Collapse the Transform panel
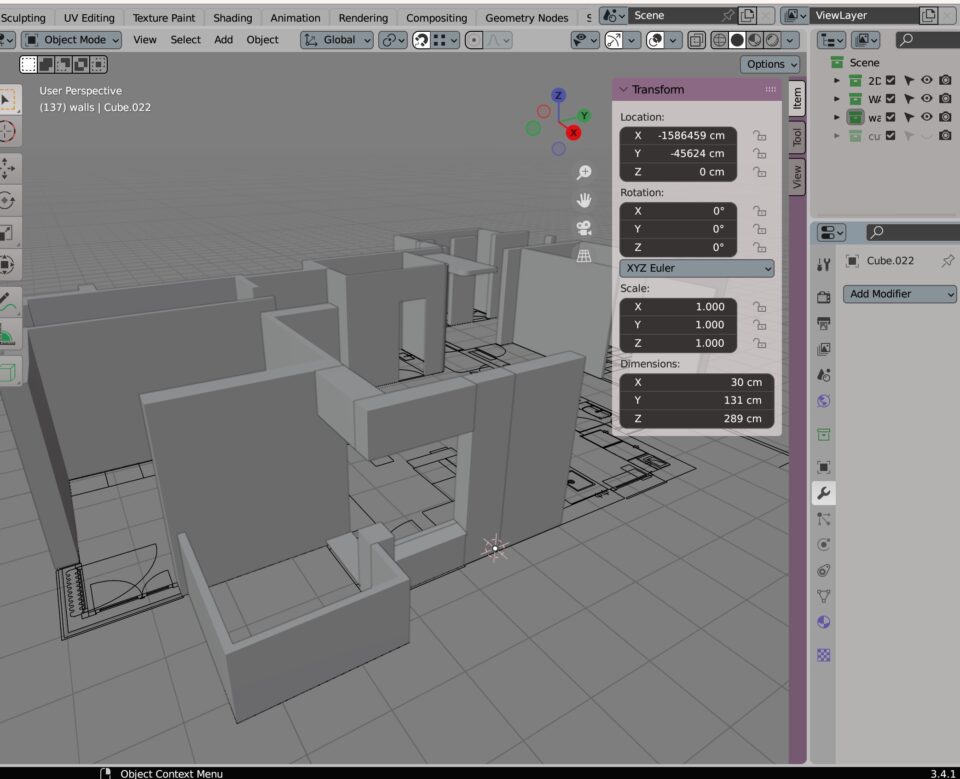The width and height of the screenshot is (960, 779). (x=624, y=90)
